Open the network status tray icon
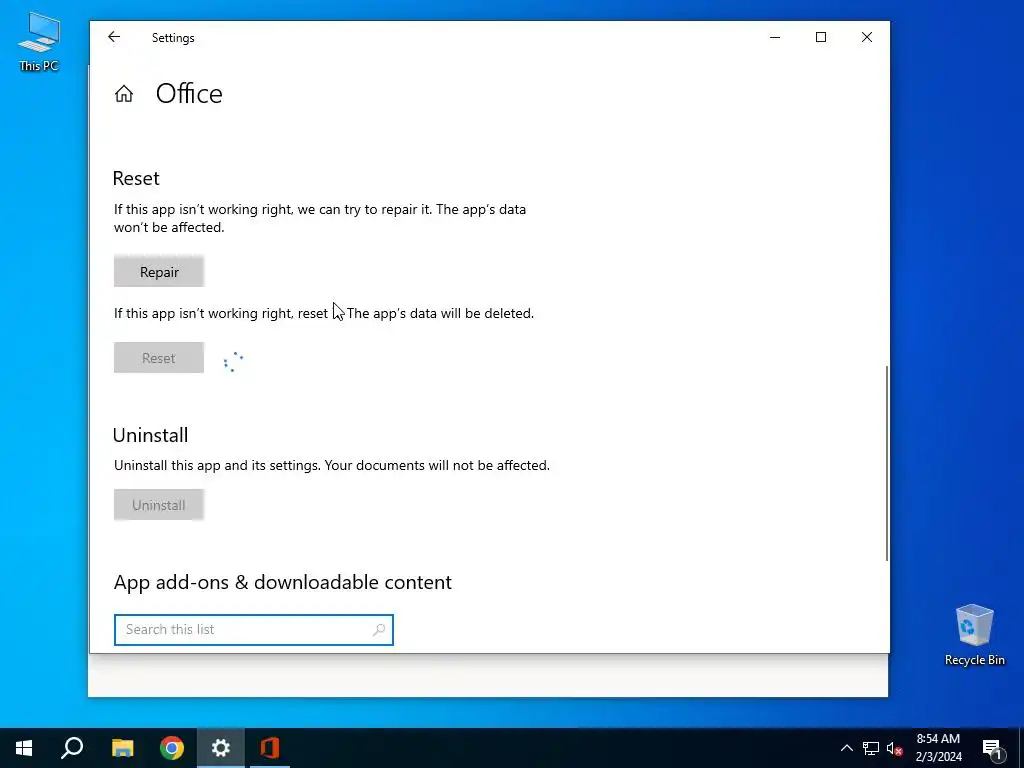Viewport: 1024px width, 768px height. click(871, 748)
